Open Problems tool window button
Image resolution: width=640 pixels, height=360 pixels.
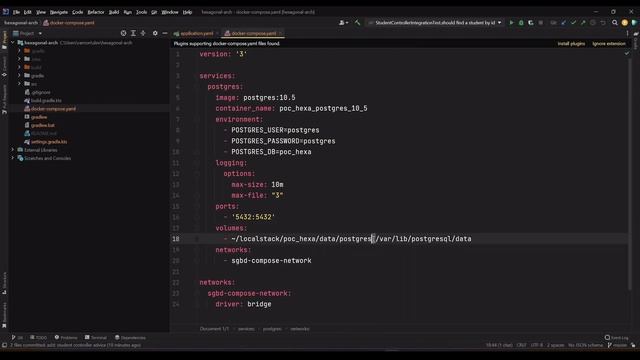pyautogui.click(x=66, y=338)
